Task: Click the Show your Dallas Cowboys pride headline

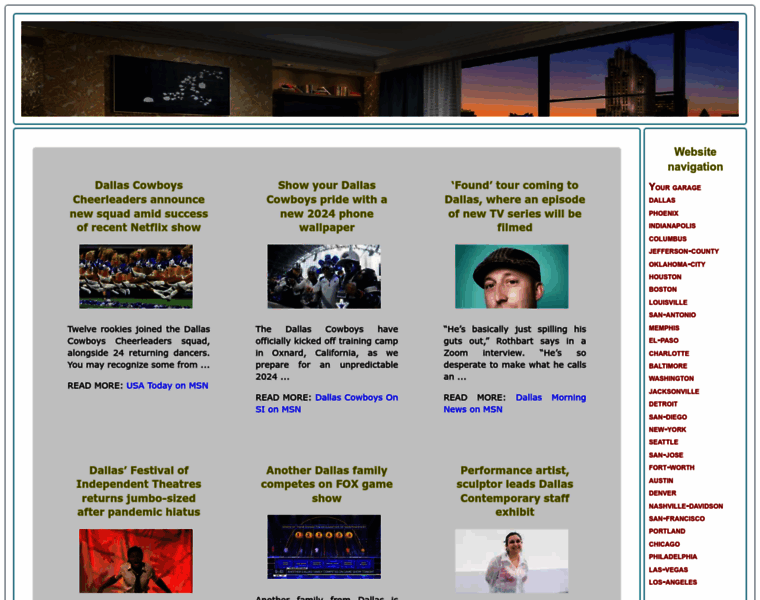Action: pyautogui.click(x=327, y=206)
